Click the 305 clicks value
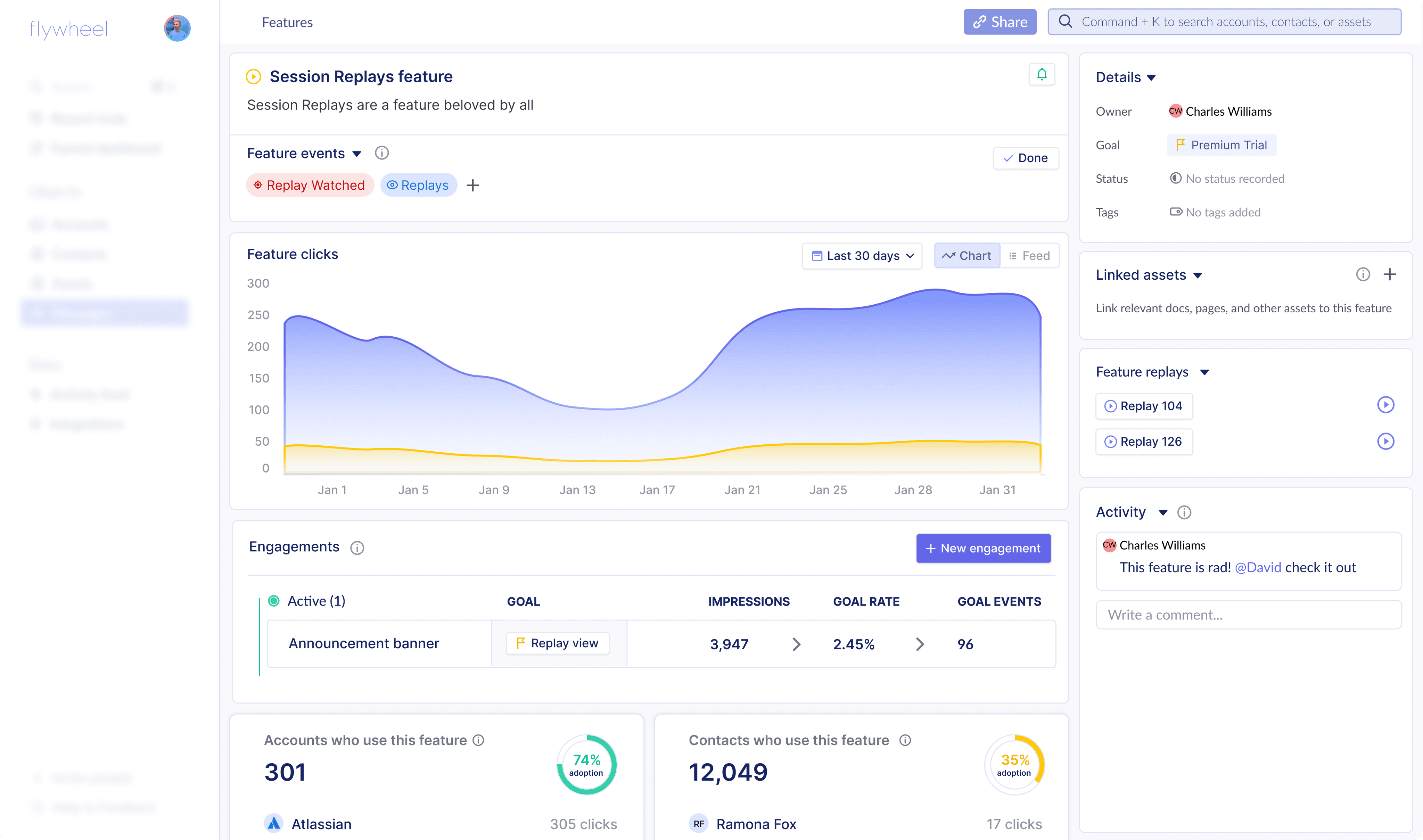This screenshot has width=1423, height=840. (583, 824)
